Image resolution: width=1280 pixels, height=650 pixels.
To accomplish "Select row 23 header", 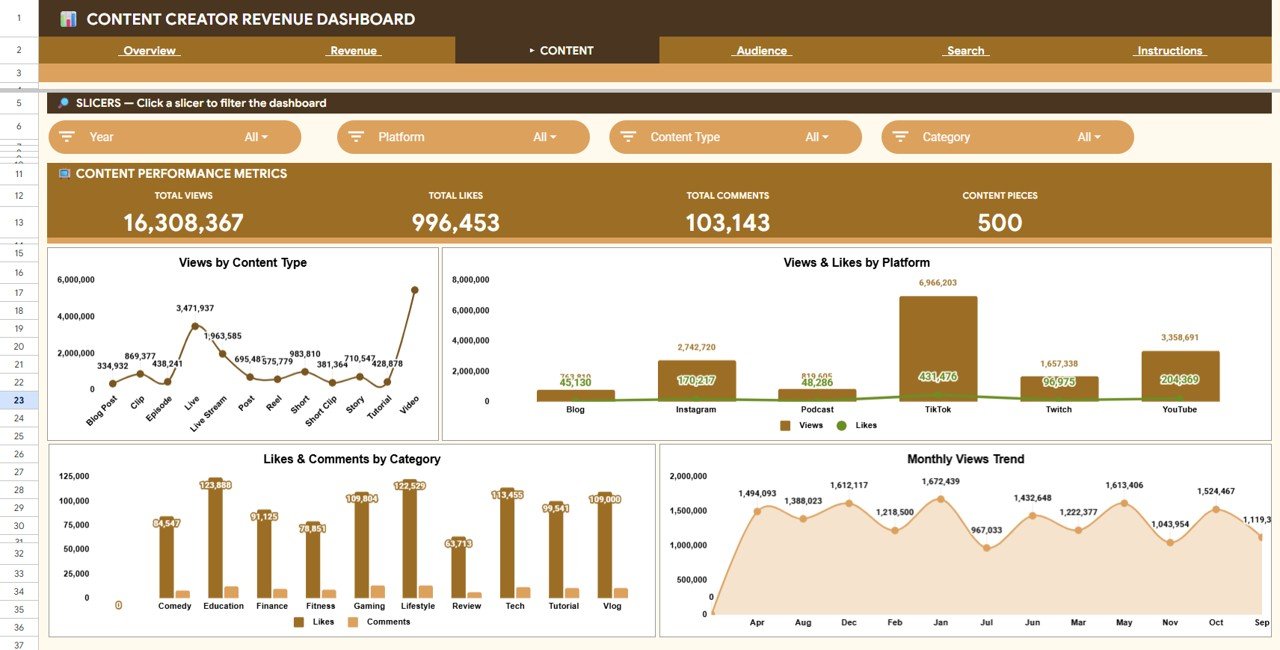I will pyautogui.click(x=19, y=400).
